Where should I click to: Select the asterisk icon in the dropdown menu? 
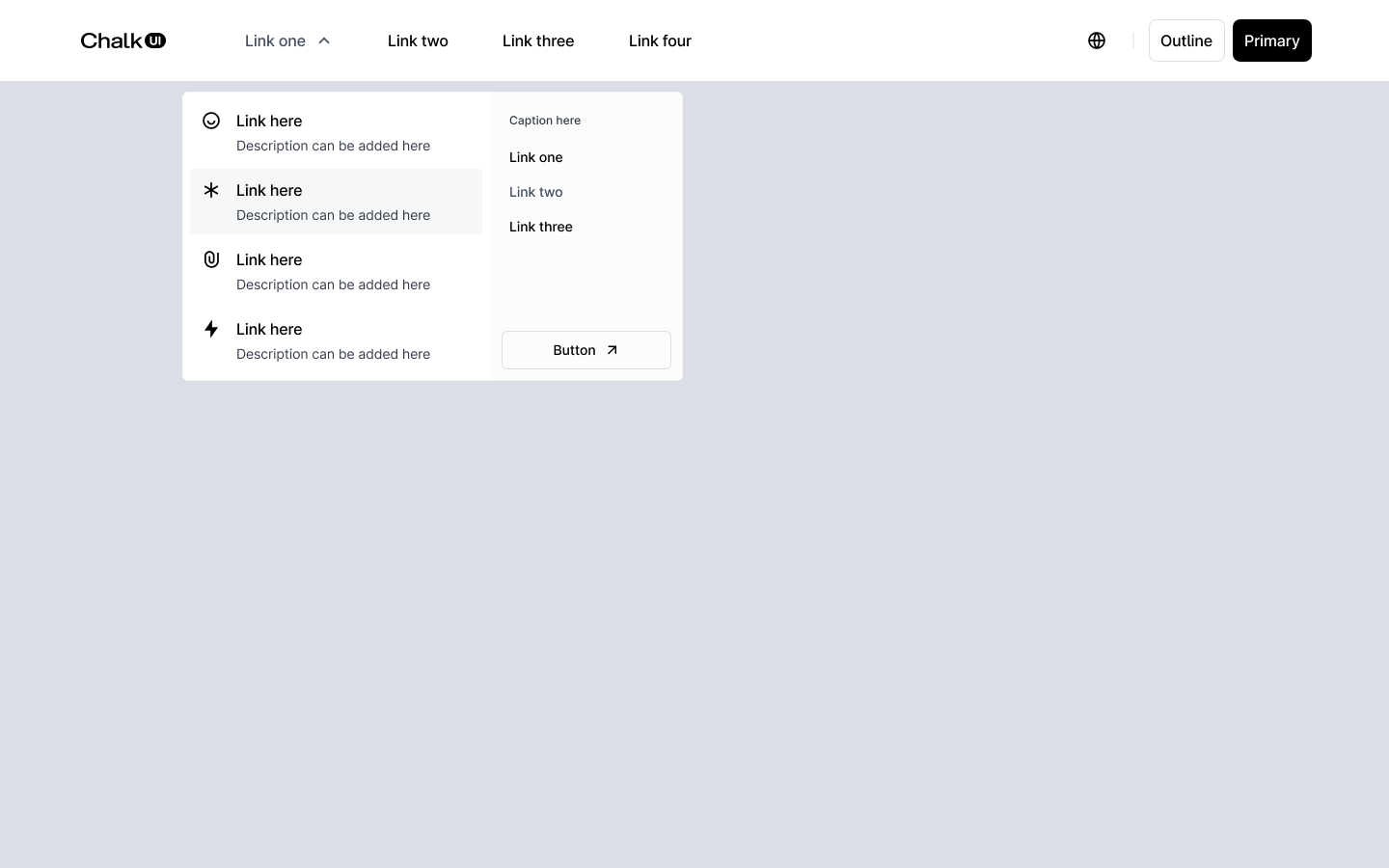click(211, 190)
